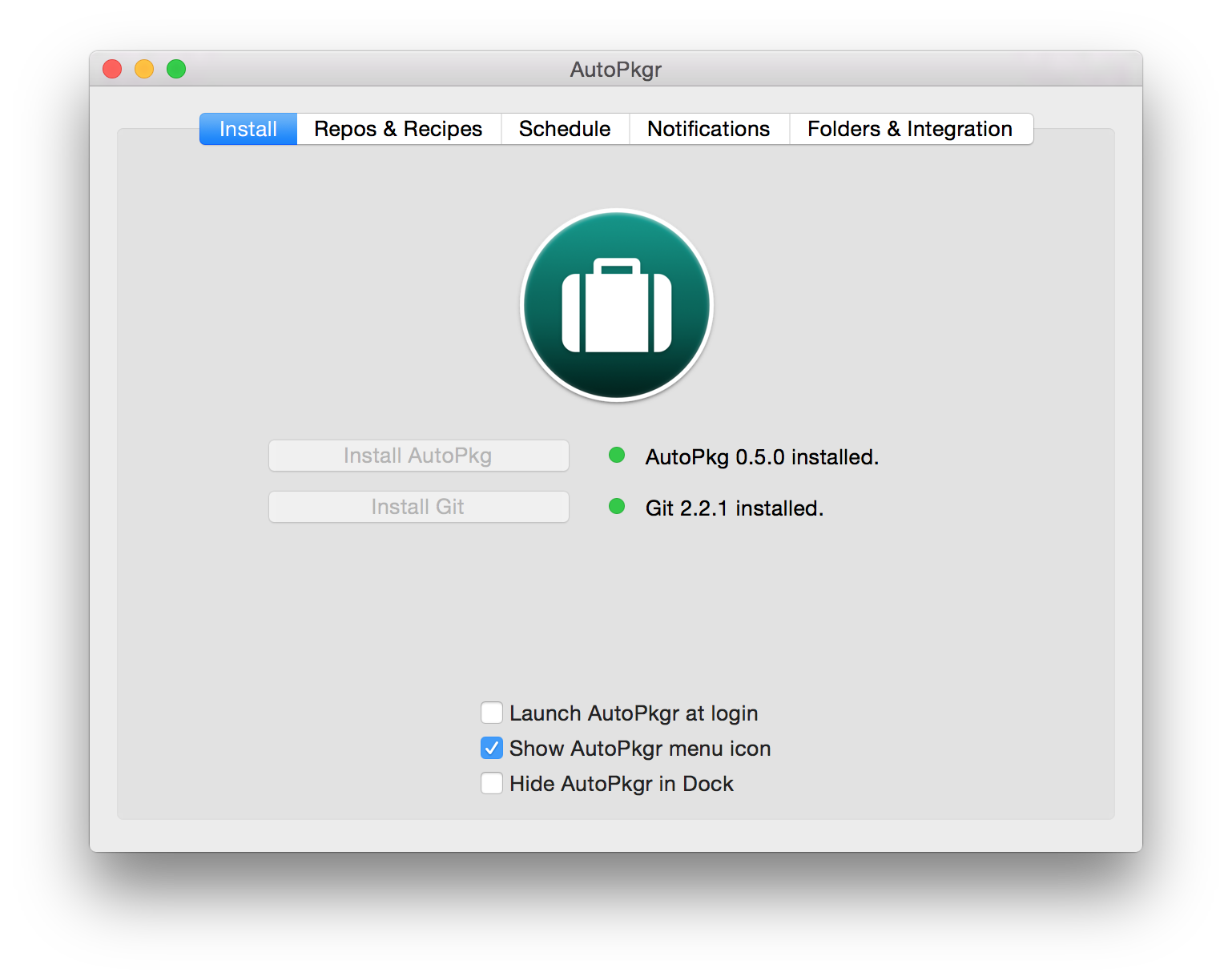Click the Install Git button
Viewport: 1232px width, 980px height.
pyautogui.click(x=418, y=507)
